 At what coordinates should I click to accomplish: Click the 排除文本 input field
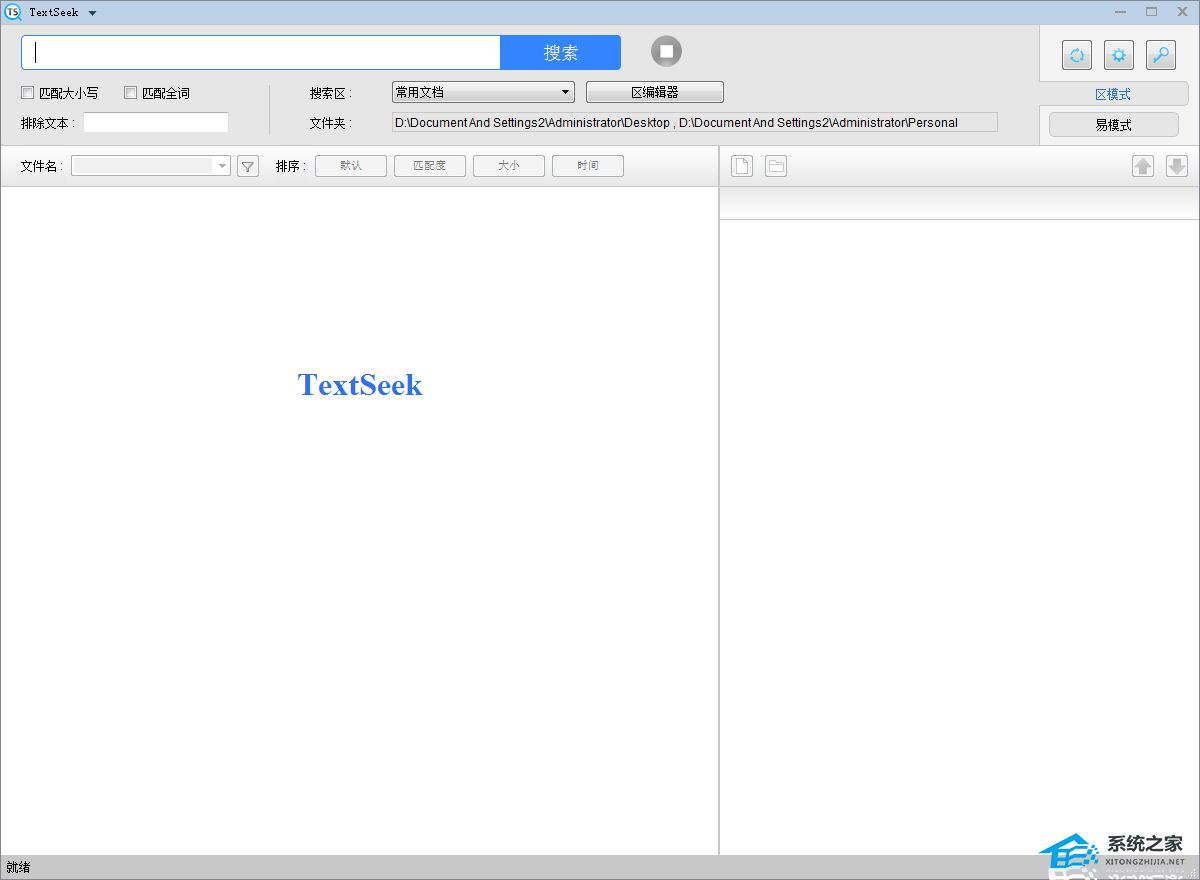point(156,123)
